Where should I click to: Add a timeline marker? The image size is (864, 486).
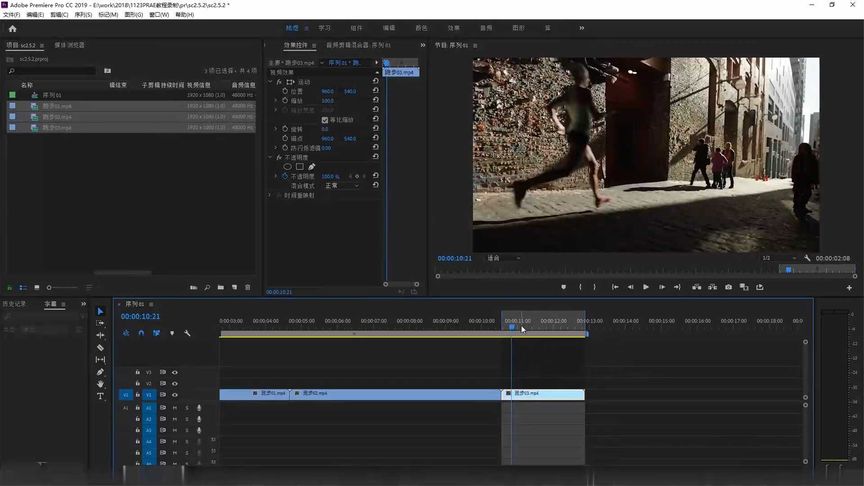[172, 333]
